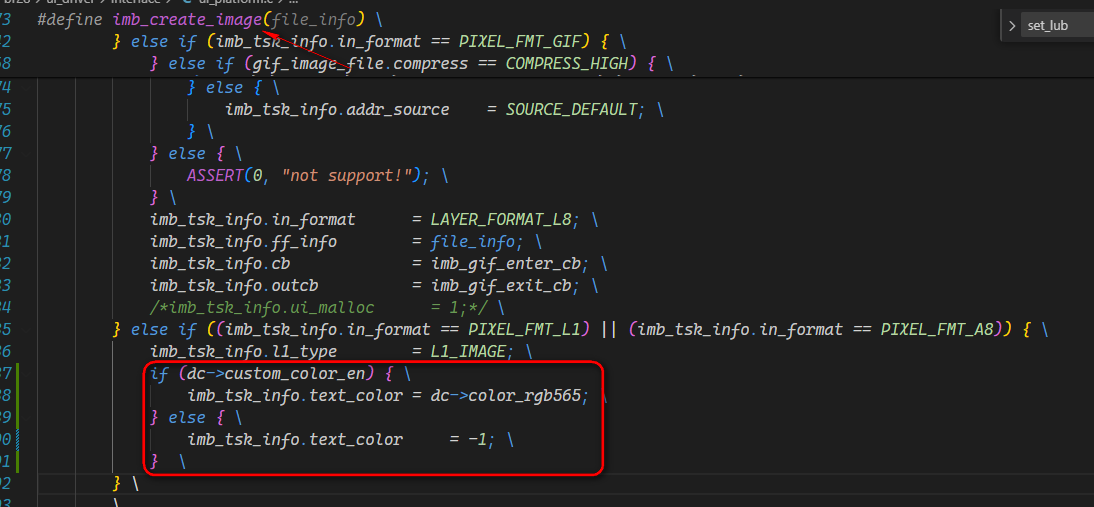Click the -1 value assigned to text_color

[477, 440]
